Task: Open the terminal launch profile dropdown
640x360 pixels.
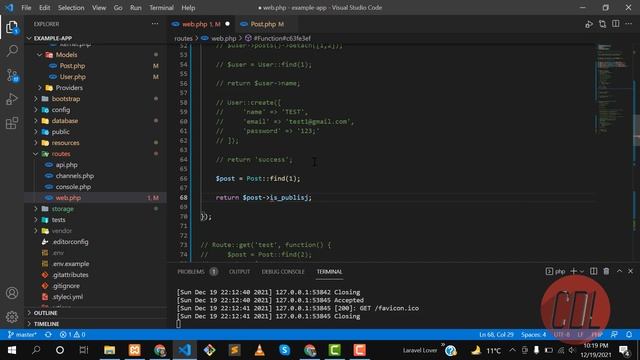Action: click(582, 271)
